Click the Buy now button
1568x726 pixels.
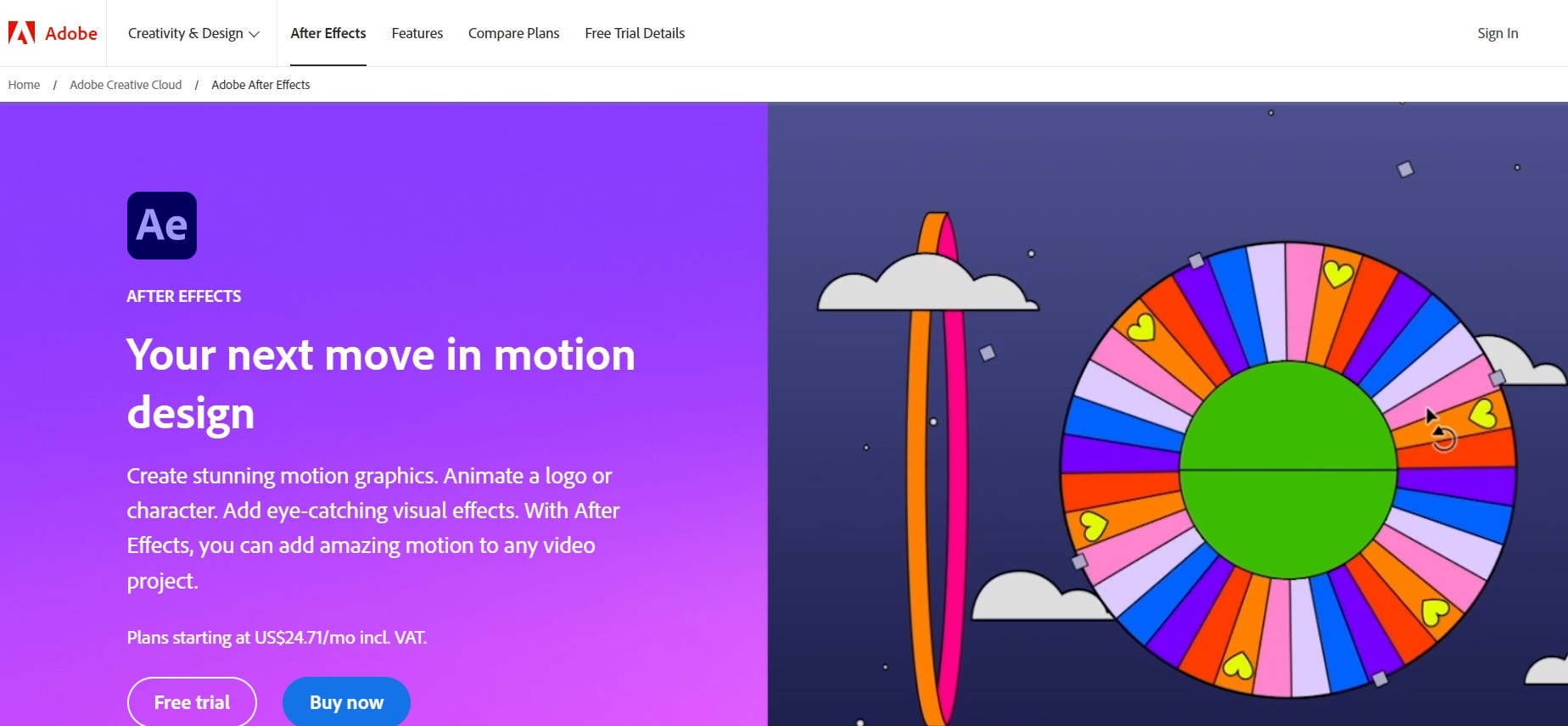(346, 702)
